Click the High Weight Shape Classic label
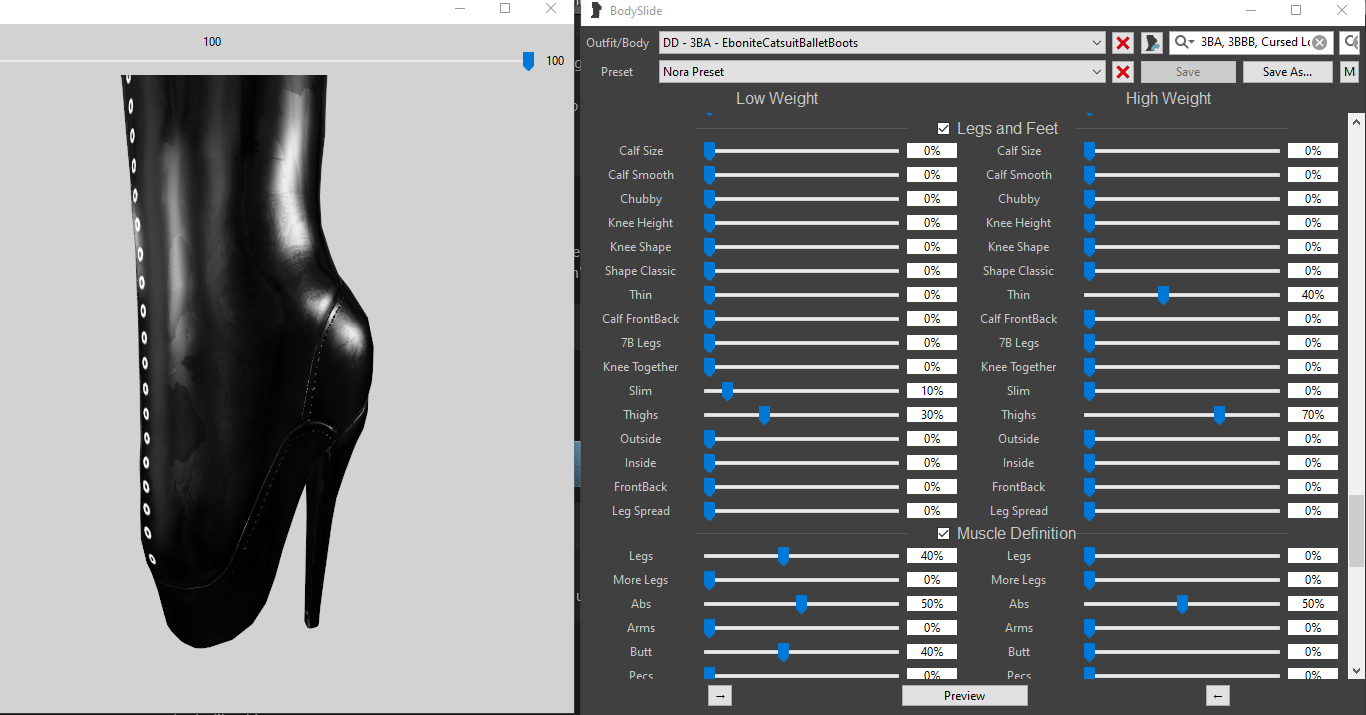 coord(1018,271)
